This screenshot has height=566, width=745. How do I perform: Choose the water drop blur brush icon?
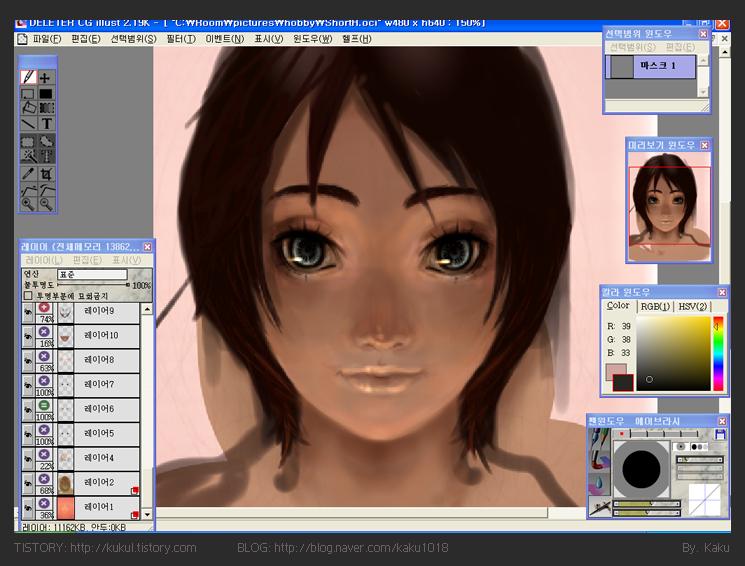click(600, 485)
